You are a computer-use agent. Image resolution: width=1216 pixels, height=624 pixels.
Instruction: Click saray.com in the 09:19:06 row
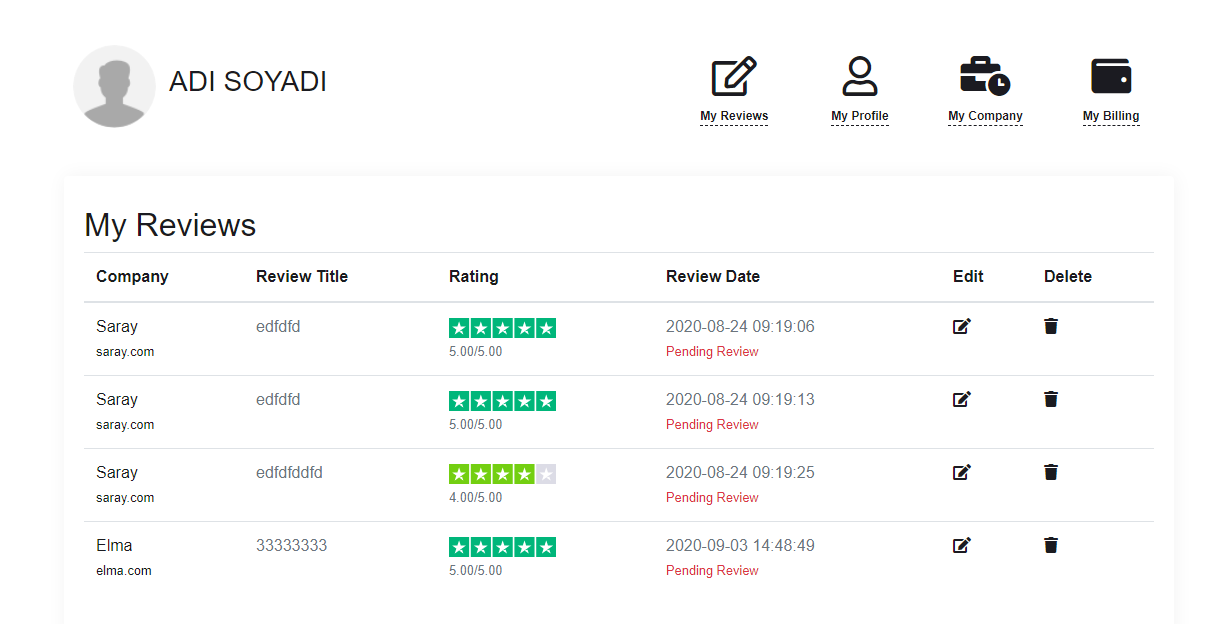pyautogui.click(x=125, y=352)
